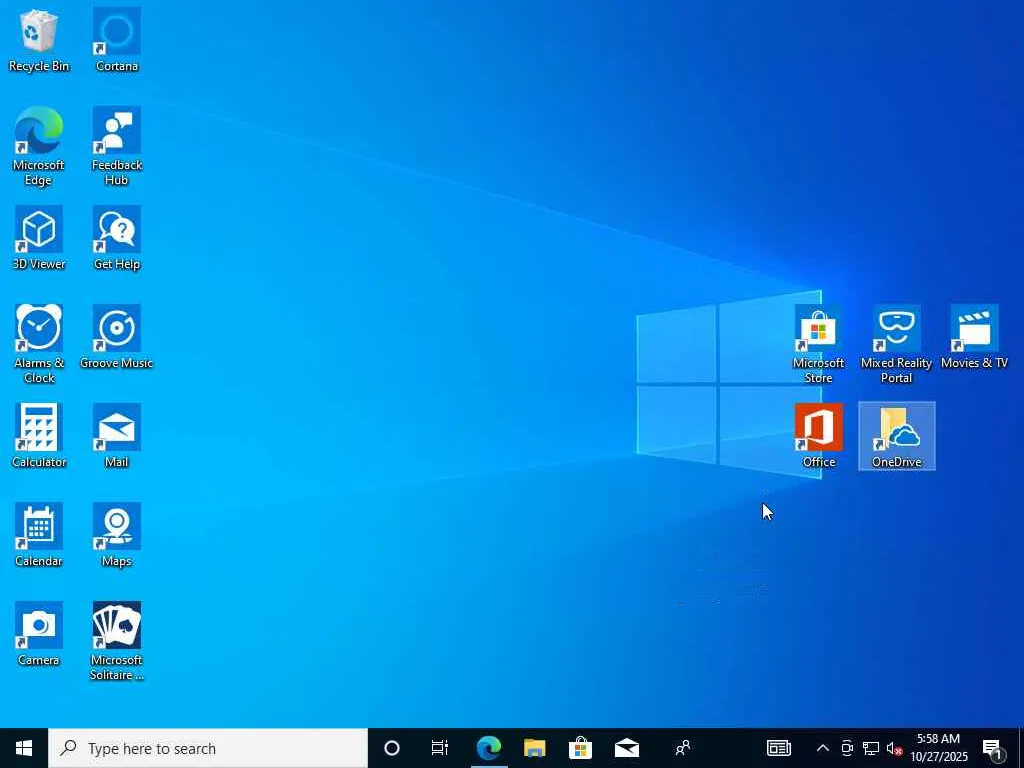Viewport: 1024px width, 768px height.
Task: Open the Windows Start menu
Action: (24, 748)
